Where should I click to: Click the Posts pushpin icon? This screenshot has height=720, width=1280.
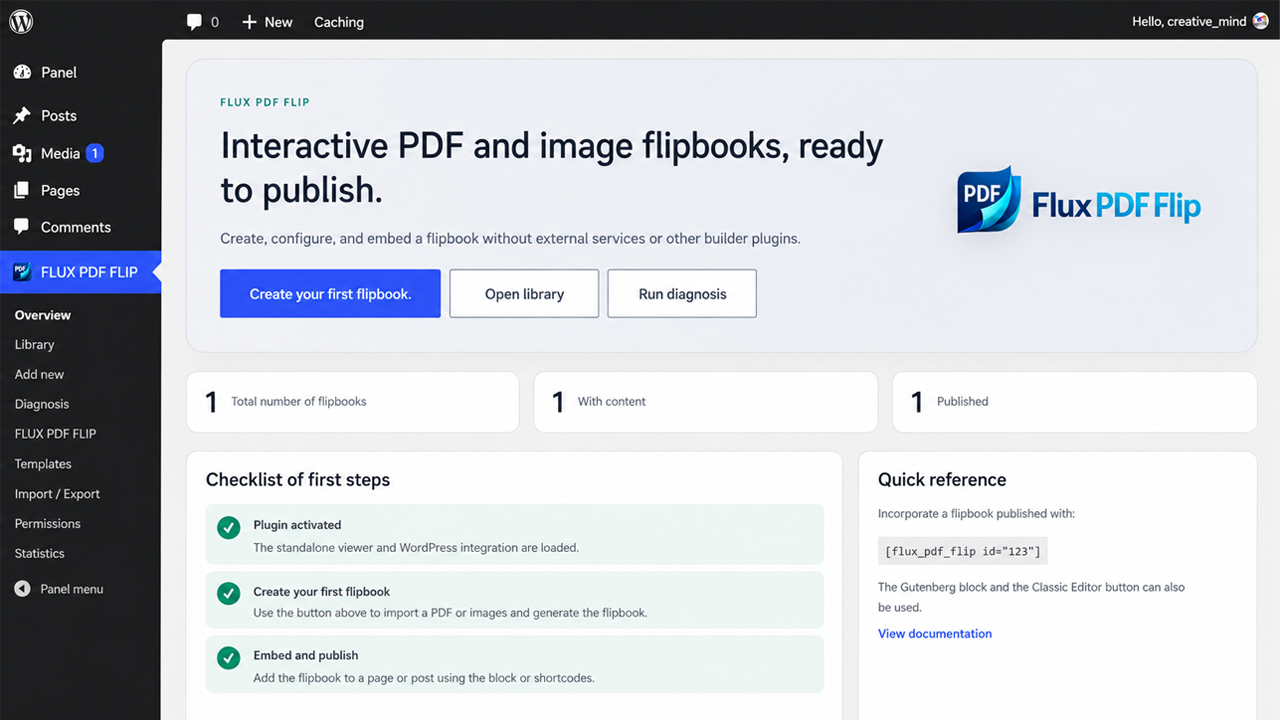tap(22, 116)
